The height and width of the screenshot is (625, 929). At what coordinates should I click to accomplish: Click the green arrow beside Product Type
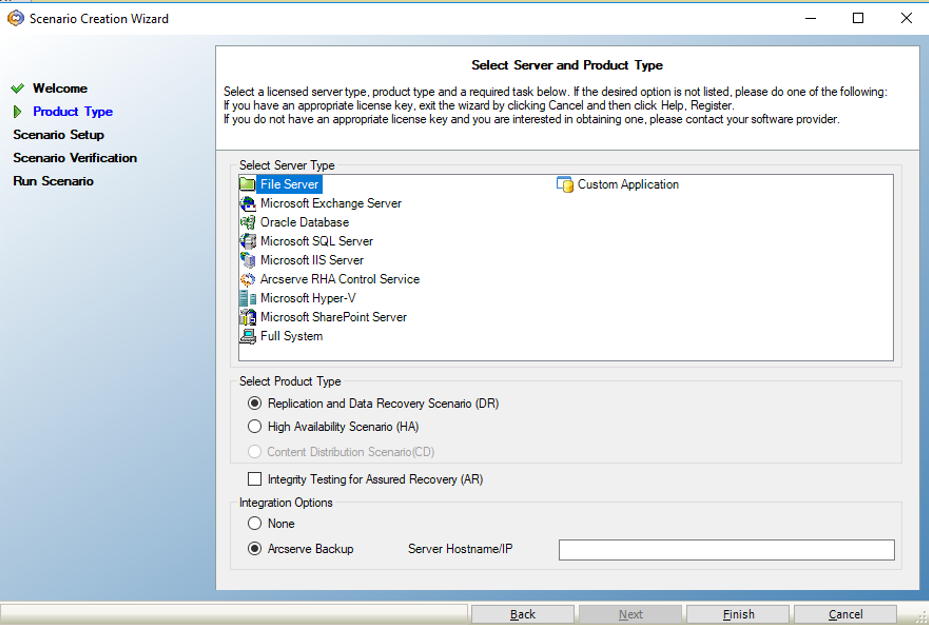[x=17, y=111]
